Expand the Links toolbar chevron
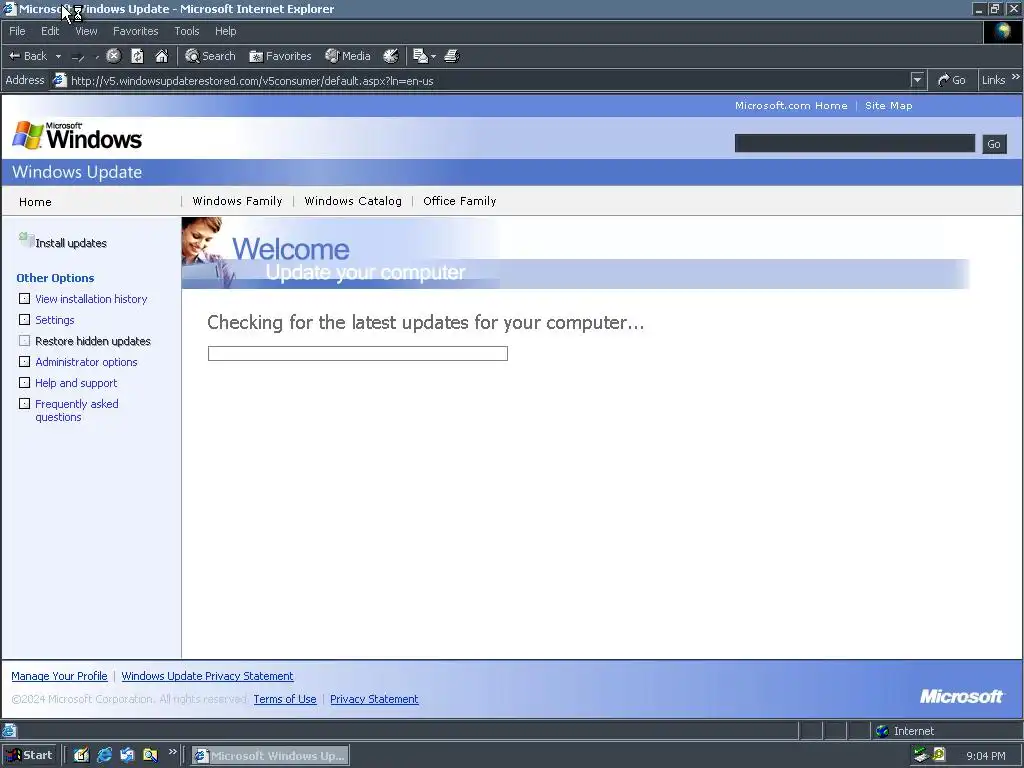The width and height of the screenshot is (1024, 768). tap(1016, 77)
